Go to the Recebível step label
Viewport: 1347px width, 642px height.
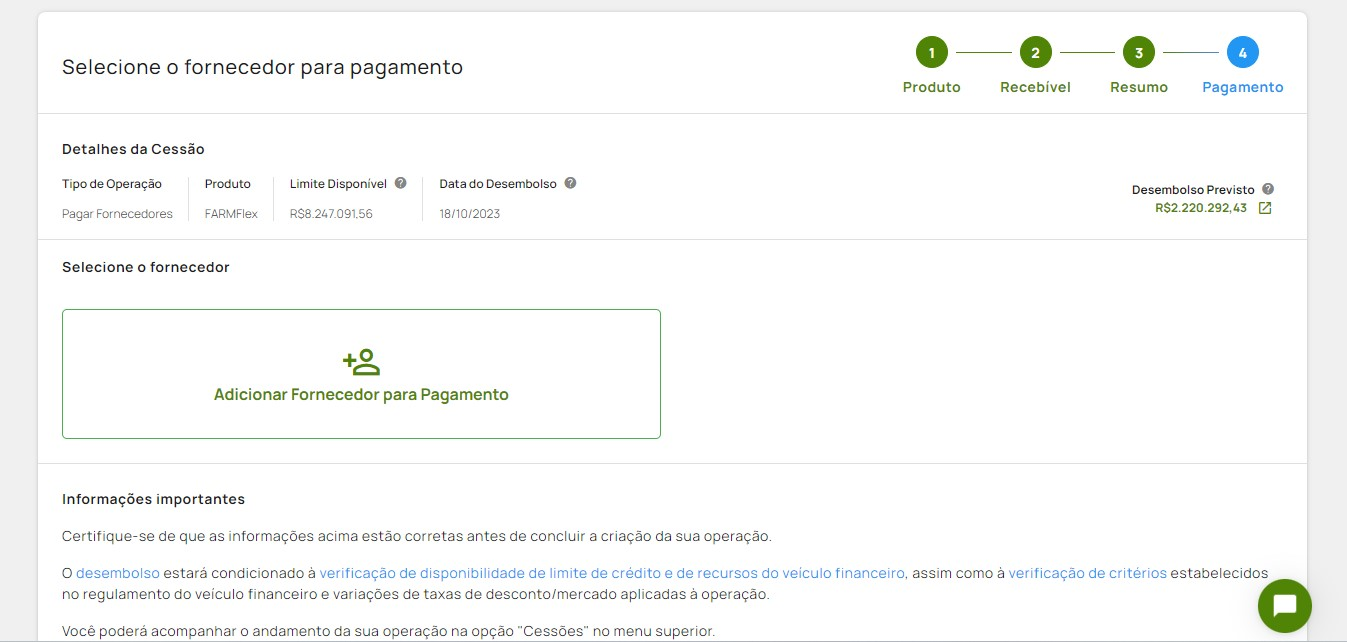click(1035, 87)
